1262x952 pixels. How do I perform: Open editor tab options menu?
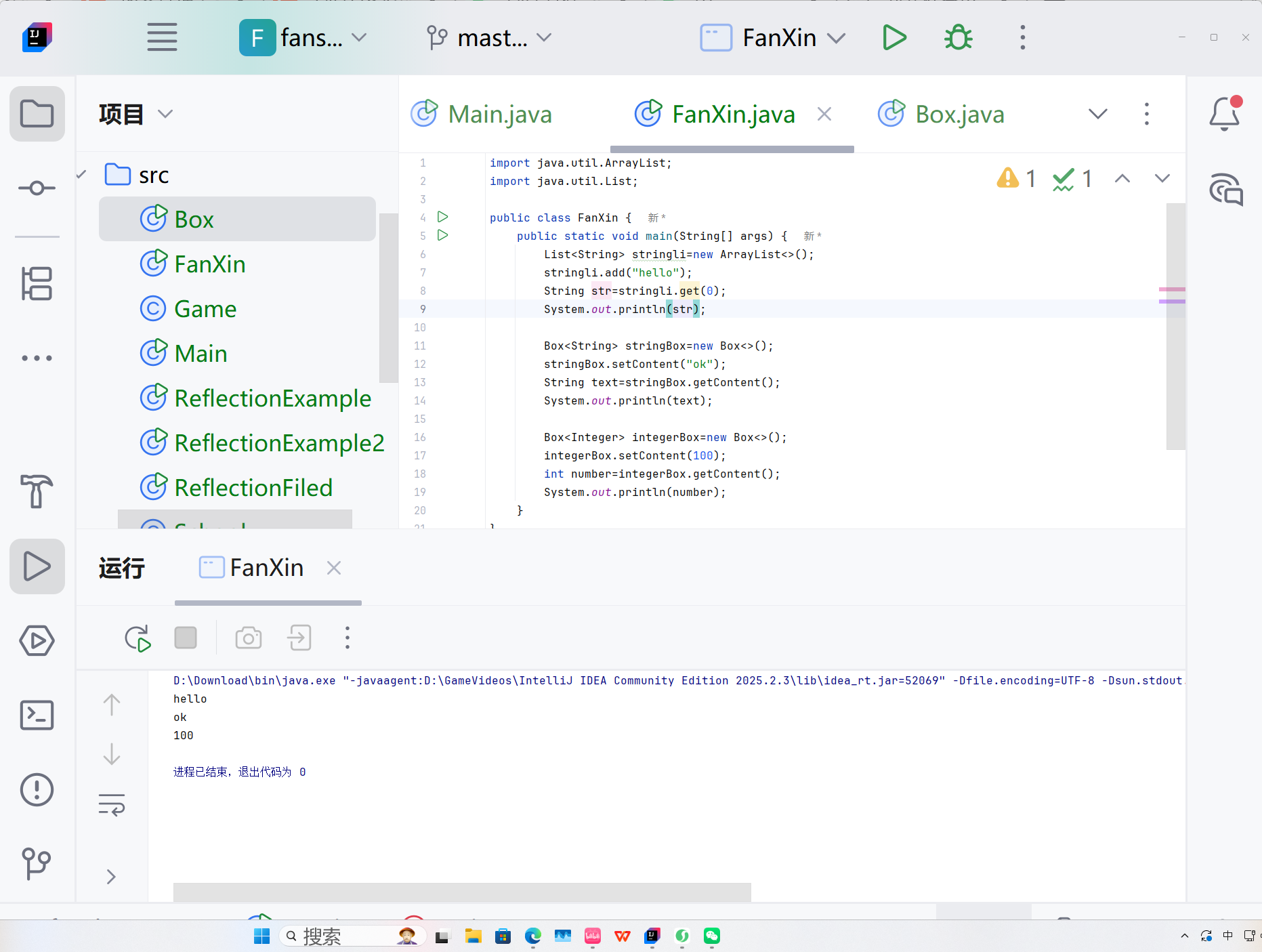[x=1147, y=114]
